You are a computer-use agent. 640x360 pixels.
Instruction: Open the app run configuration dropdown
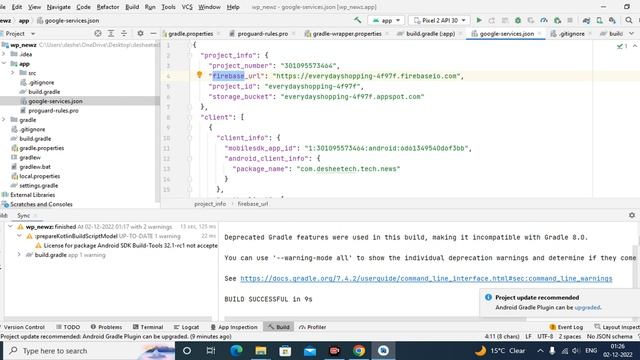(x=386, y=20)
